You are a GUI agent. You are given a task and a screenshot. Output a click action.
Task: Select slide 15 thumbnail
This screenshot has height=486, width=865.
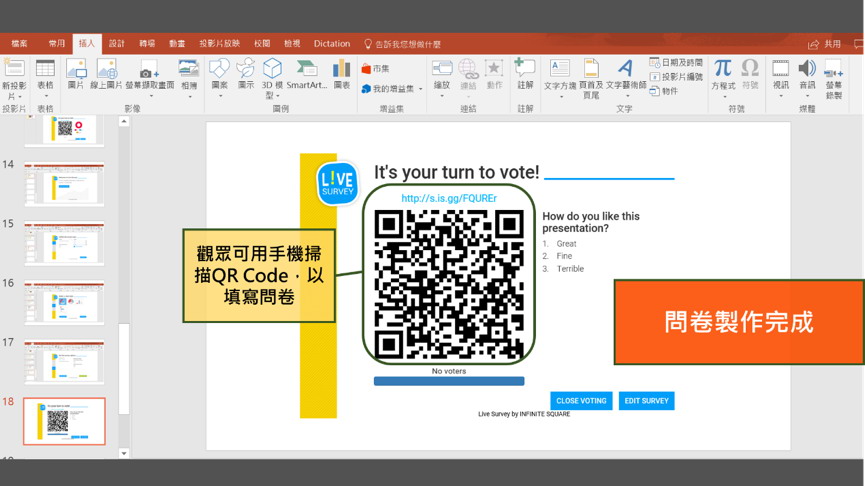coord(64,243)
